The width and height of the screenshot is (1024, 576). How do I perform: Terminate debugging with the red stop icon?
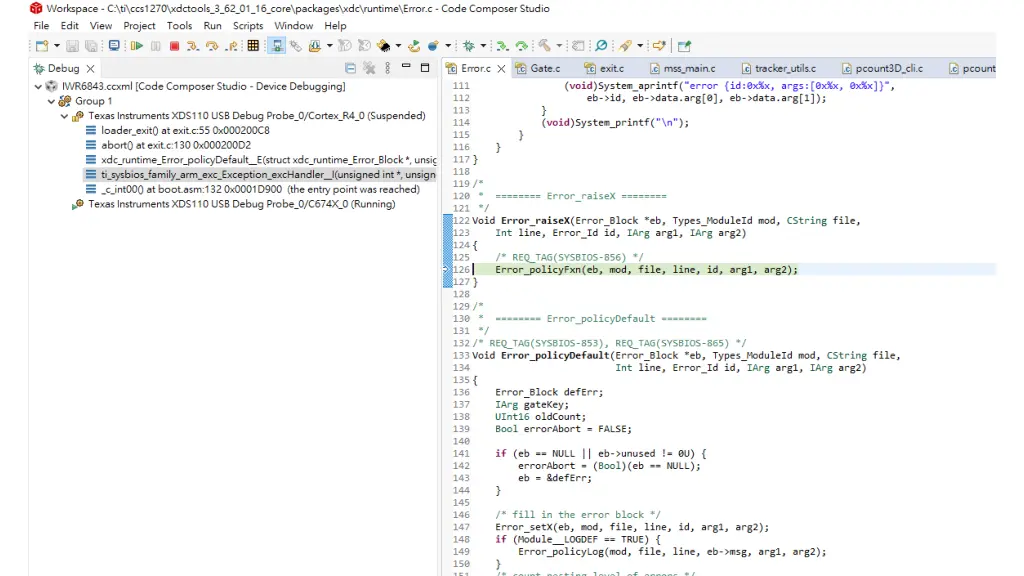tap(174, 46)
